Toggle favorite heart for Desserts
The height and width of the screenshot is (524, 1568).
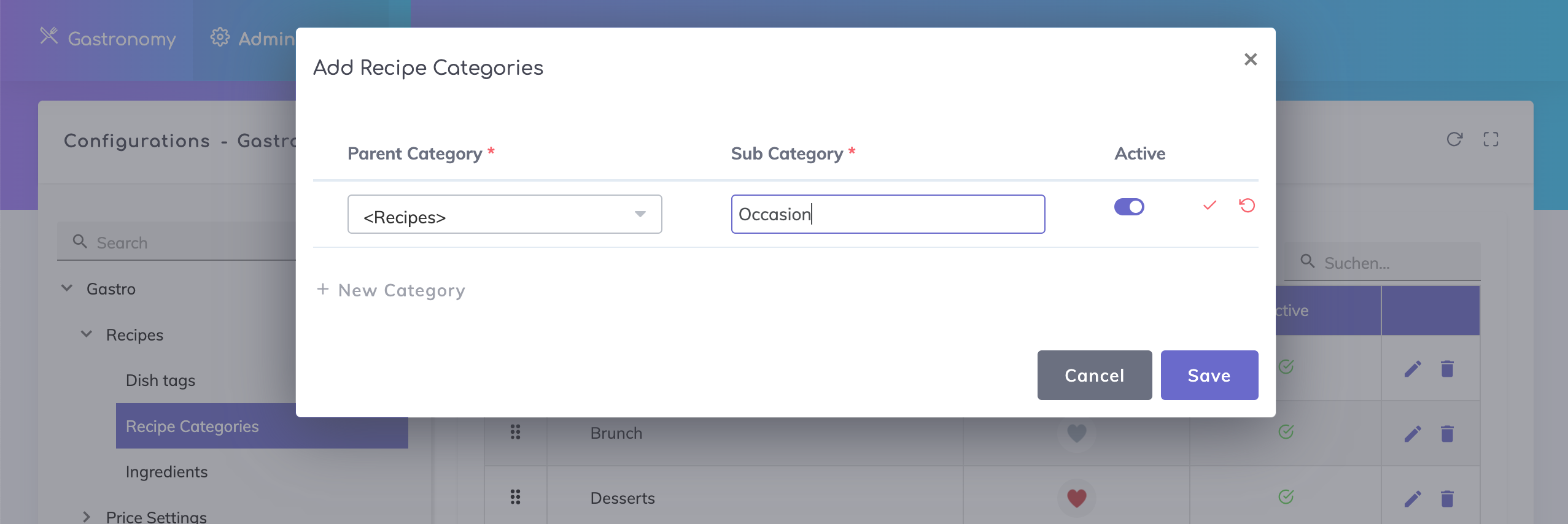[x=1076, y=498]
